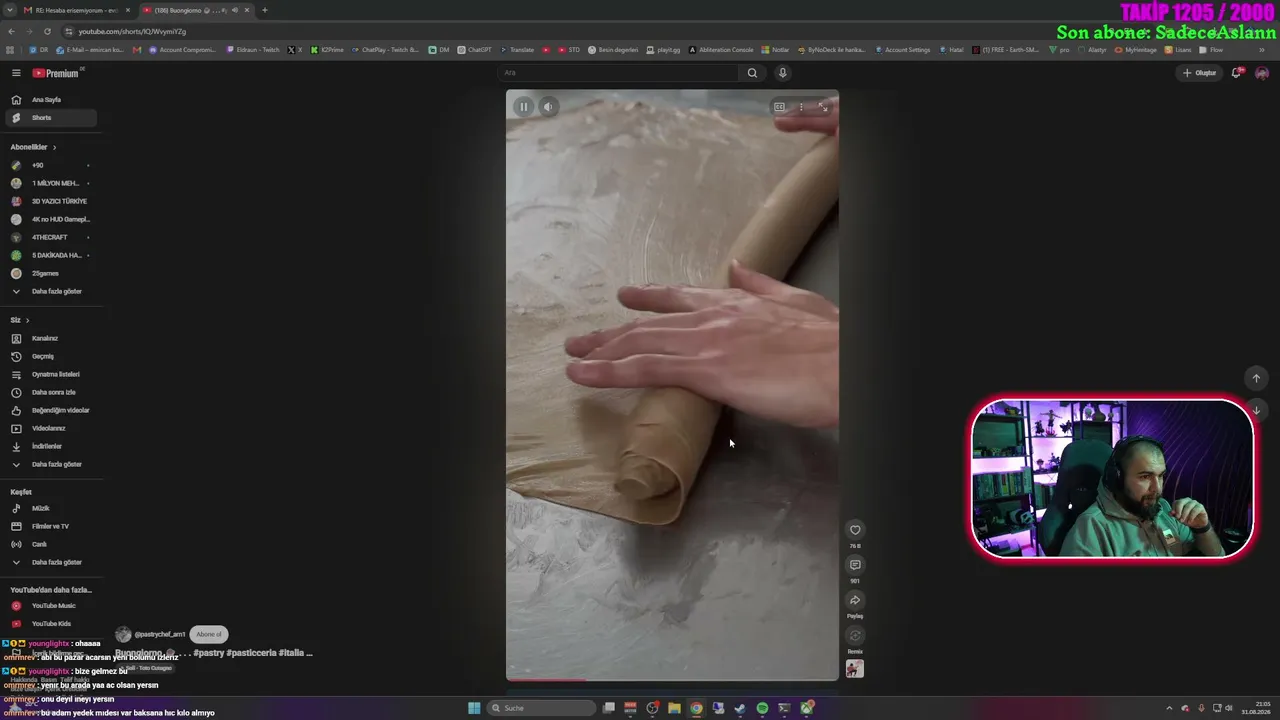Open Ana Sayfa in the sidebar
The width and height of the screenshot is (1280, 720).
(x=50, y=100)
